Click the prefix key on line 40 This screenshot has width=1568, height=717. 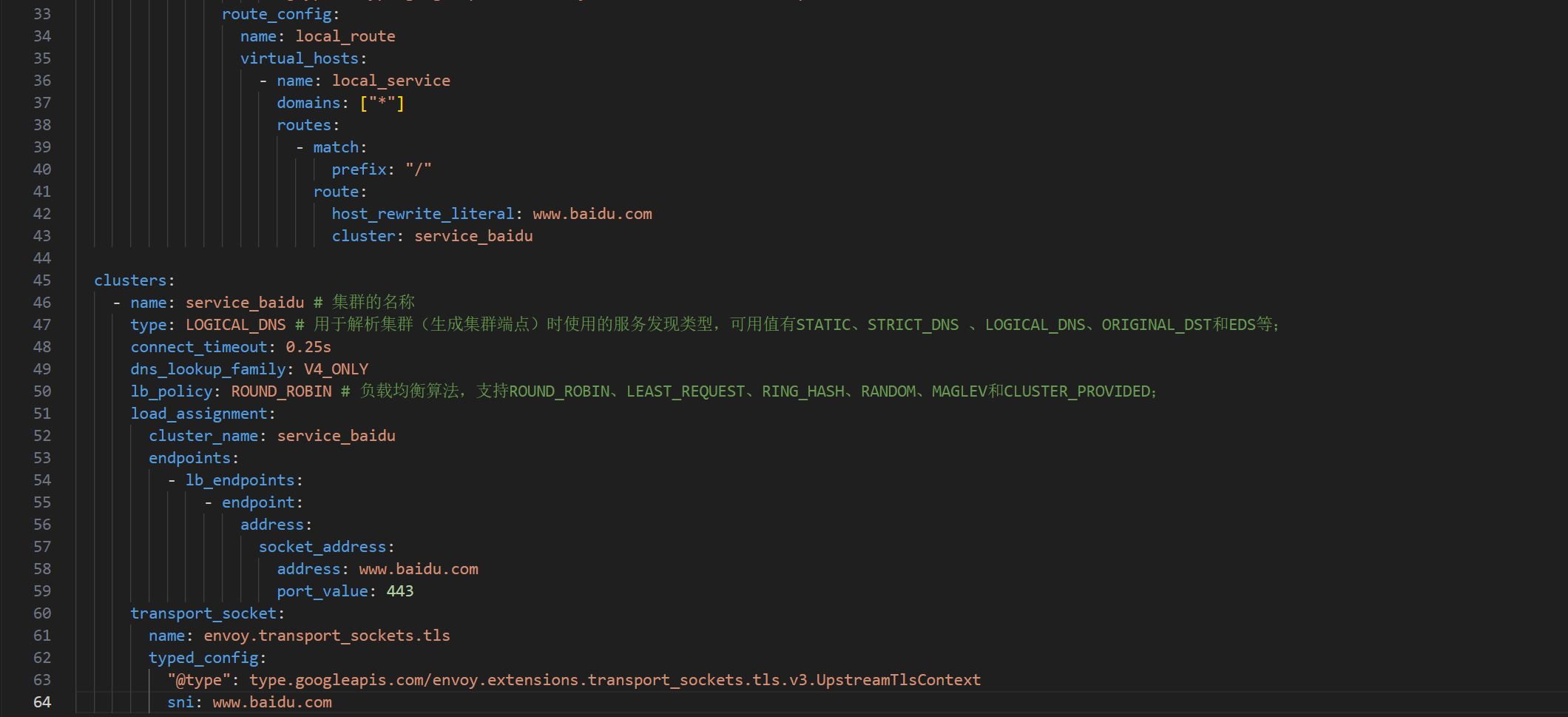[x=359, y=169]
